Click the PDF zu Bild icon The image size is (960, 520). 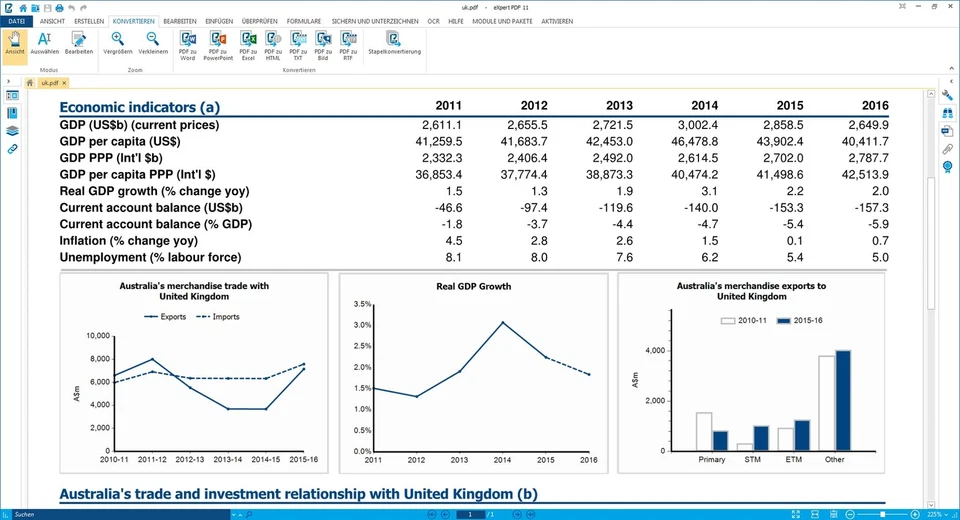(x=322, y=43)
